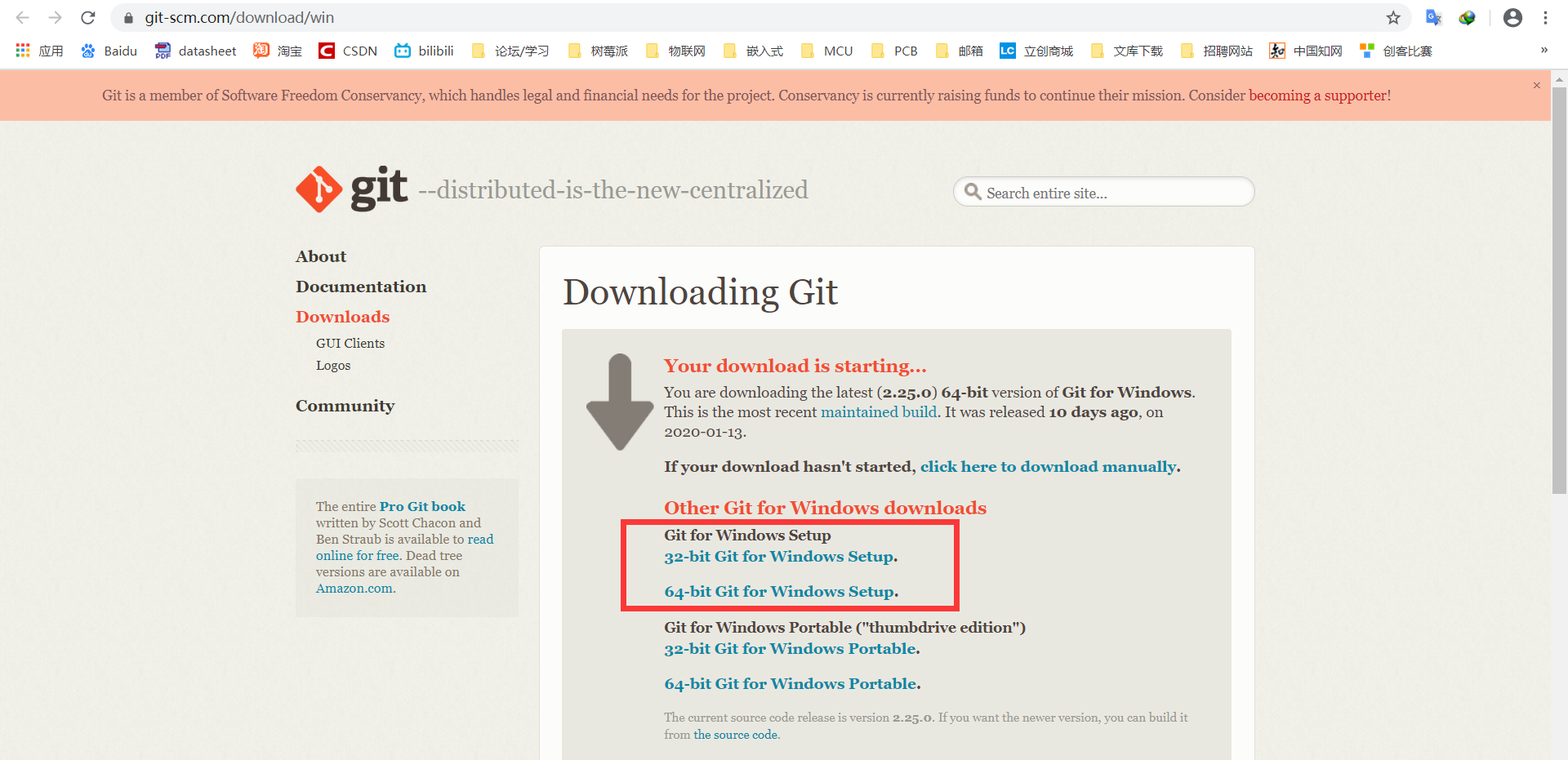Go to the About section
Image resolution: width=1568 pixels, height=760 pixels.
pos(321,256)
